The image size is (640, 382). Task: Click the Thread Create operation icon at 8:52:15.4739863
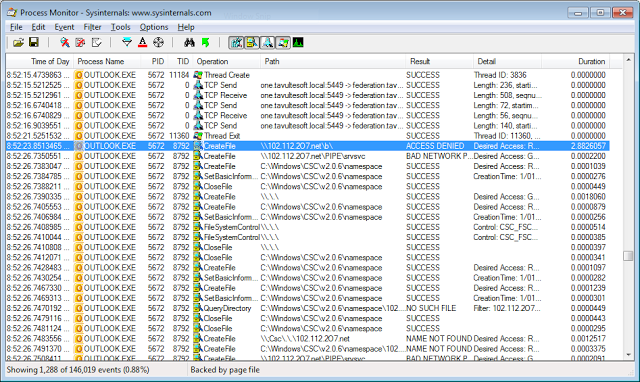[198, 75]
